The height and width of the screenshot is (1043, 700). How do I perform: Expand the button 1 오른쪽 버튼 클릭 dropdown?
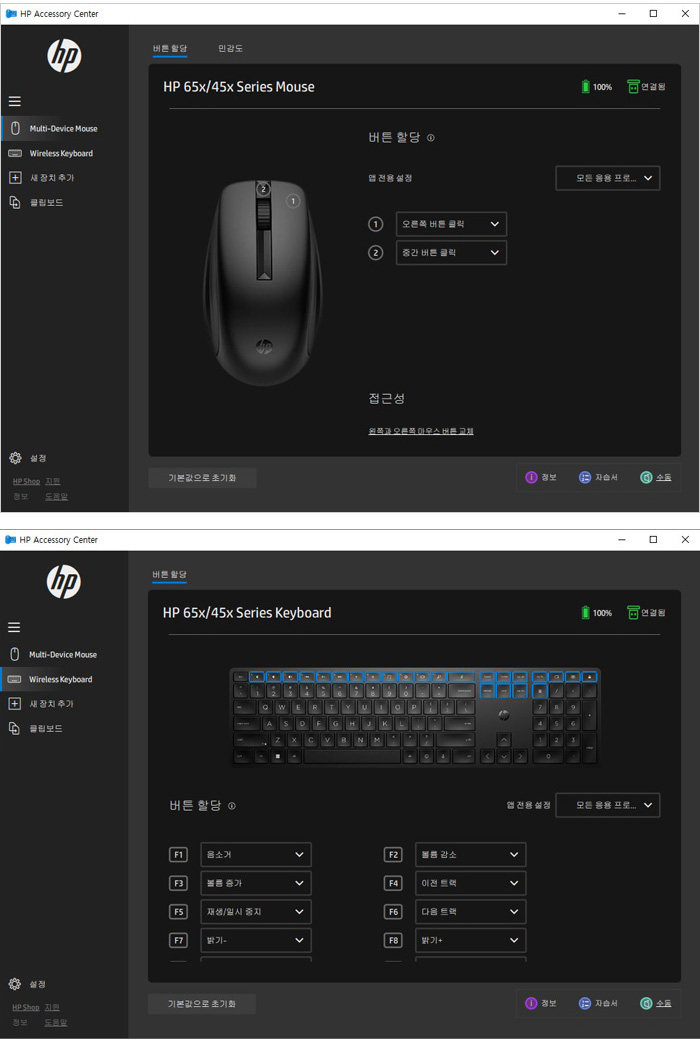[451, 224]
